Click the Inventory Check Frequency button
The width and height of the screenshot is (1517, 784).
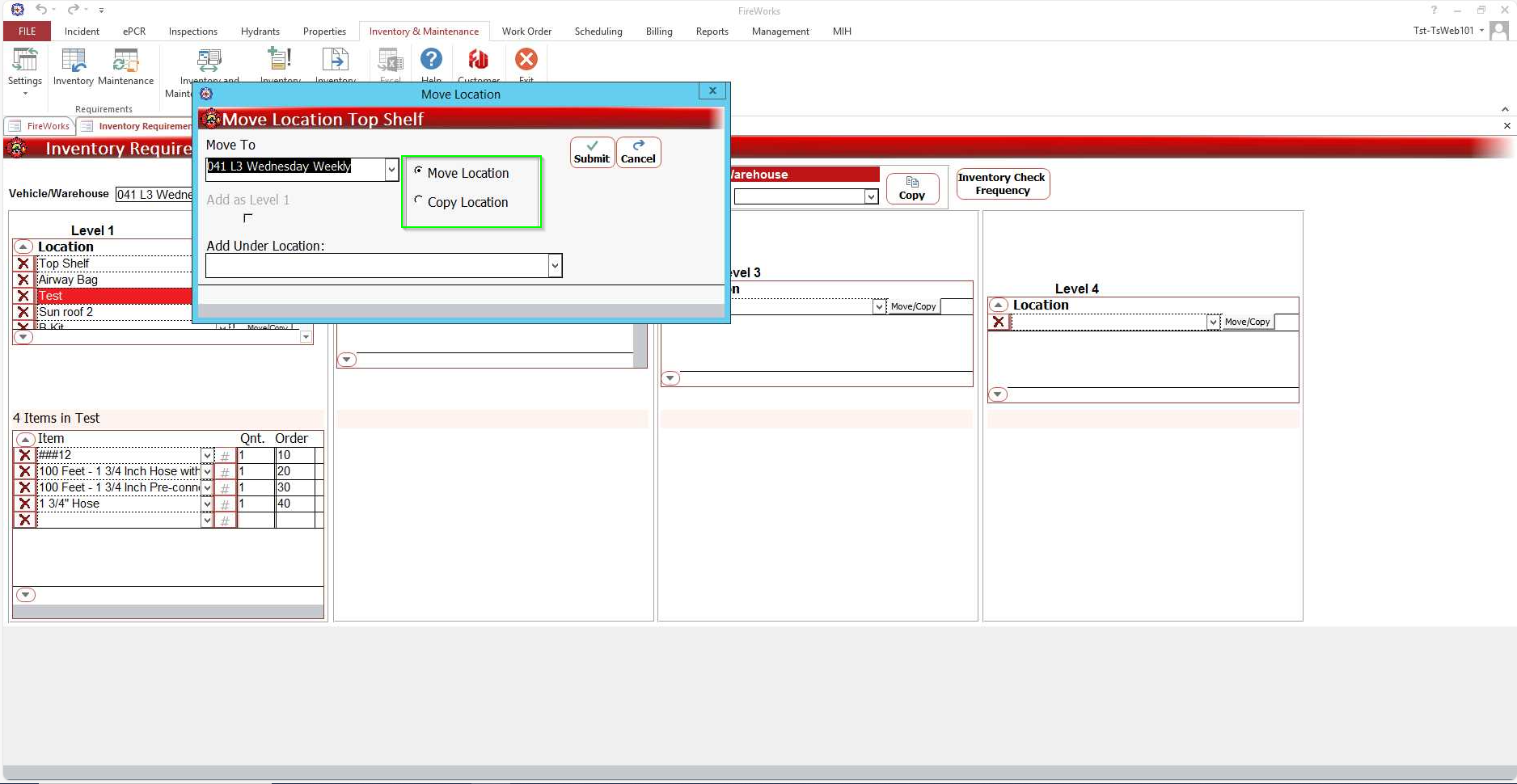(x=1002, y=183)
